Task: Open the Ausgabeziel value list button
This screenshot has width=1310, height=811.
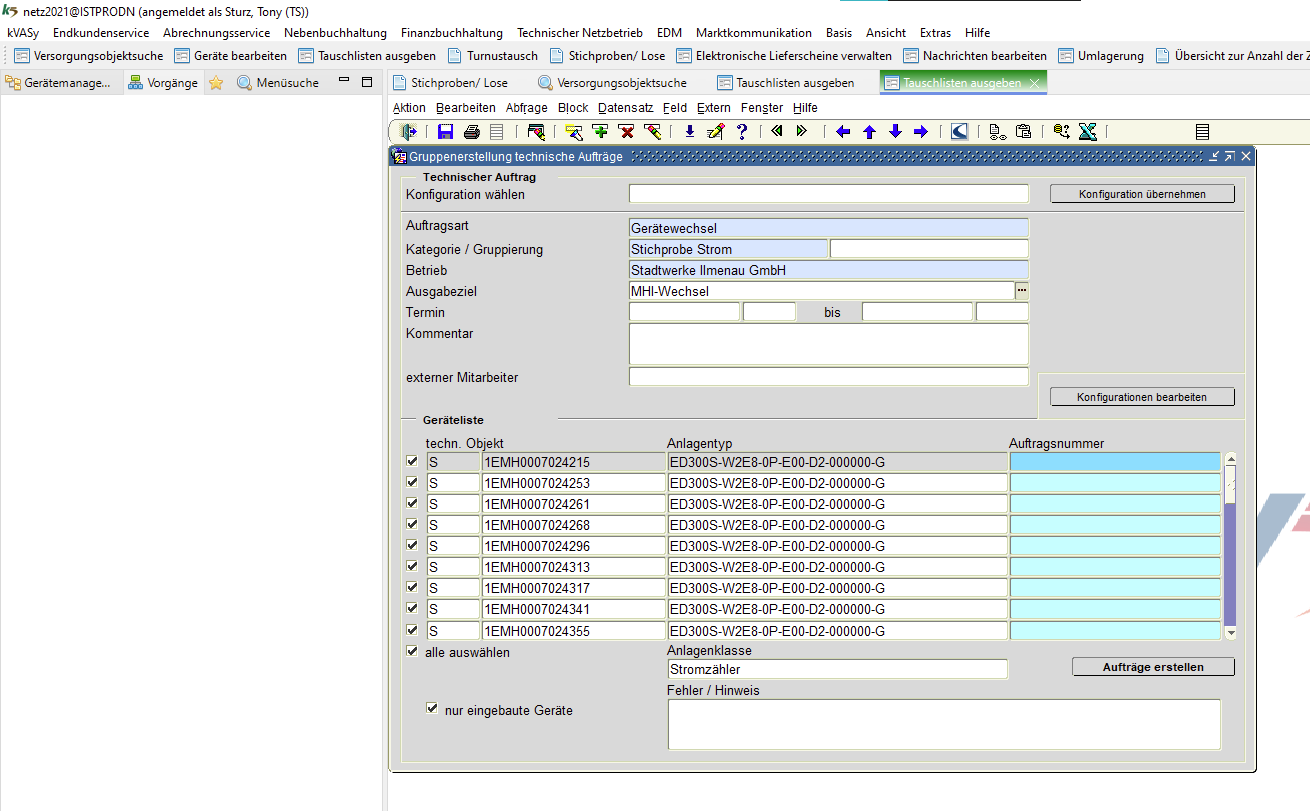Action: (x=1022, y=290)
